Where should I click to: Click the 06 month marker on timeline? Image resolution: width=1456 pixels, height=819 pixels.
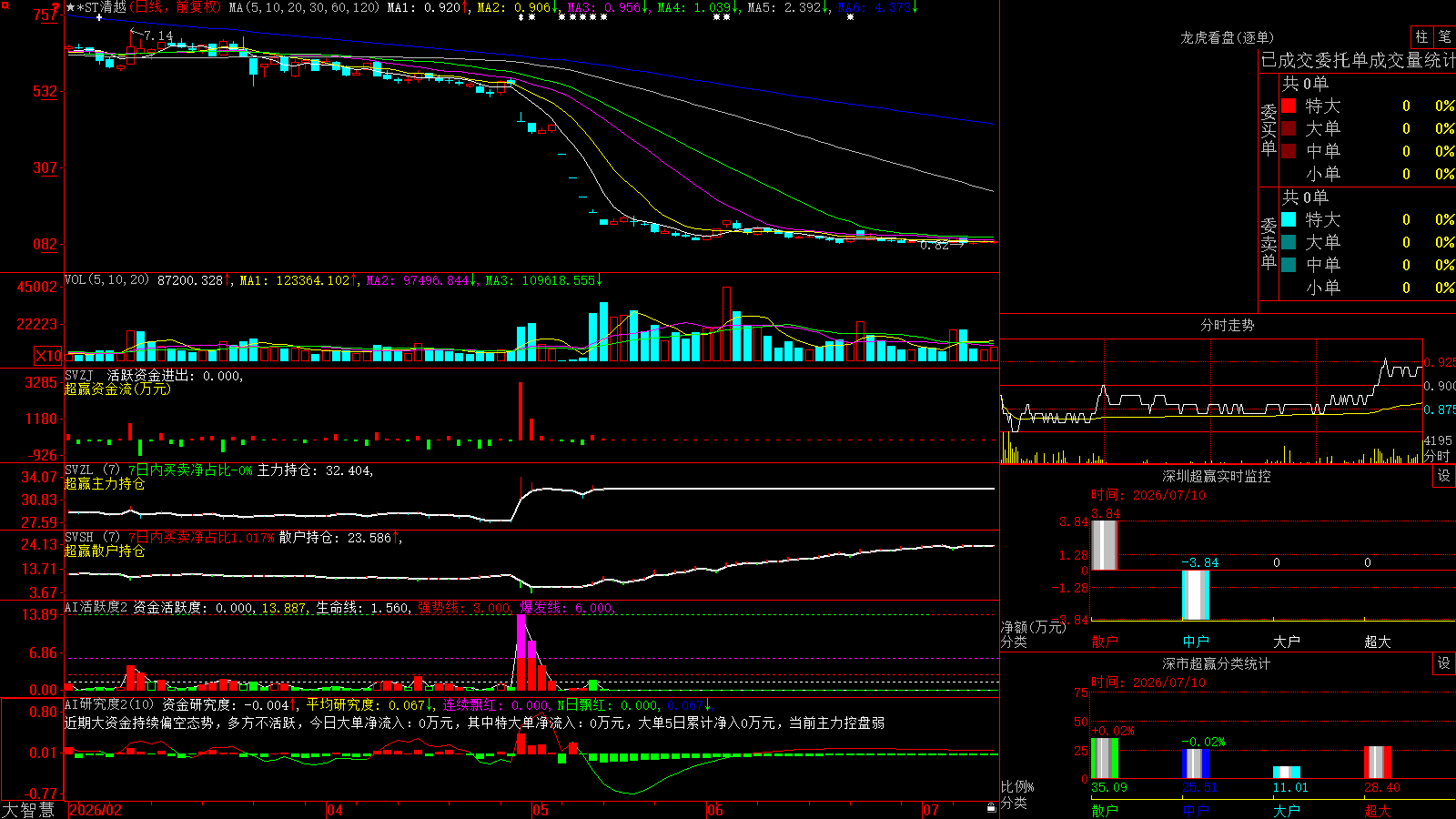[715, 810]
